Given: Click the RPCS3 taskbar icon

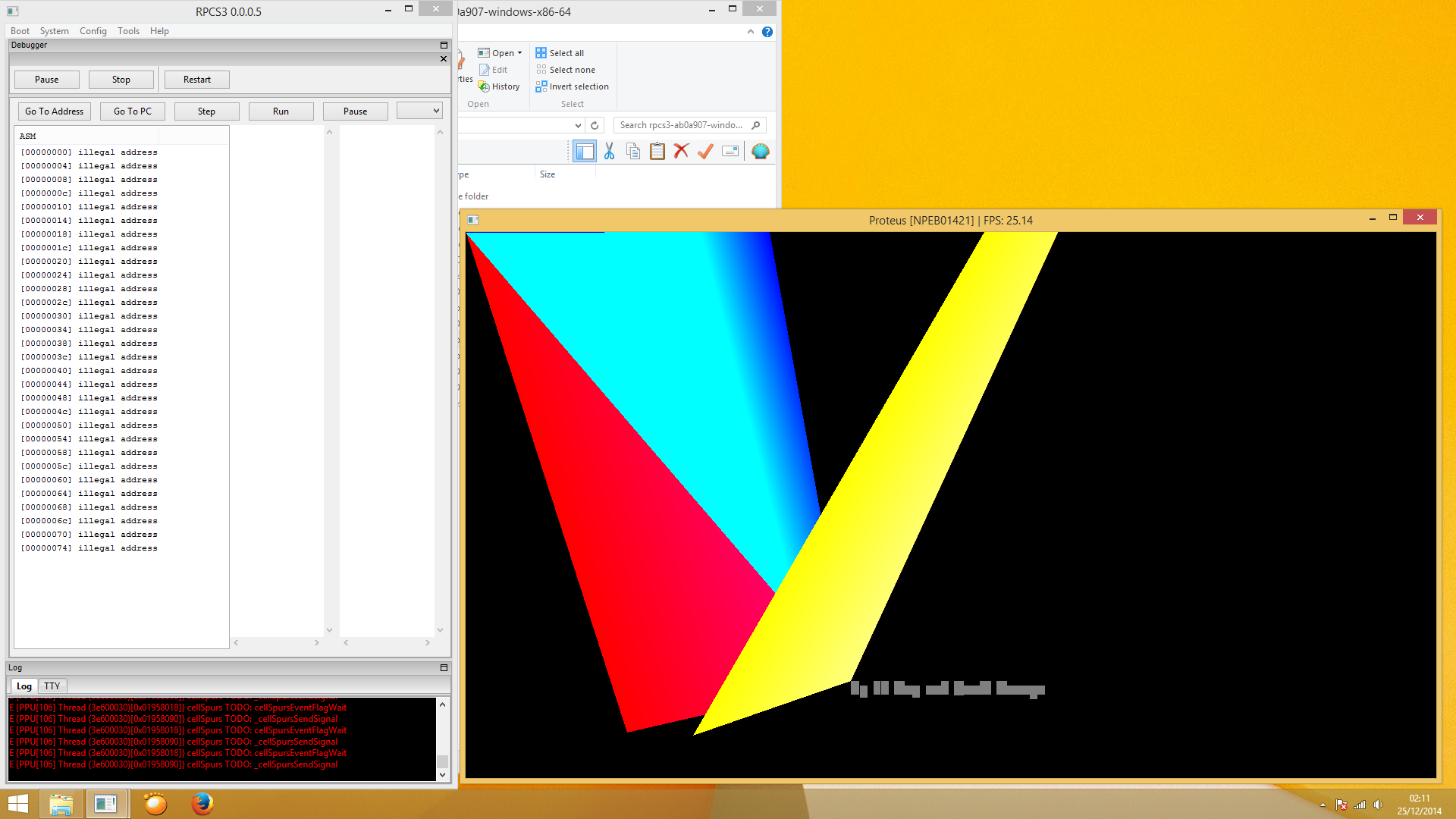Looking at the screenshot, I should tap(106, 804).
